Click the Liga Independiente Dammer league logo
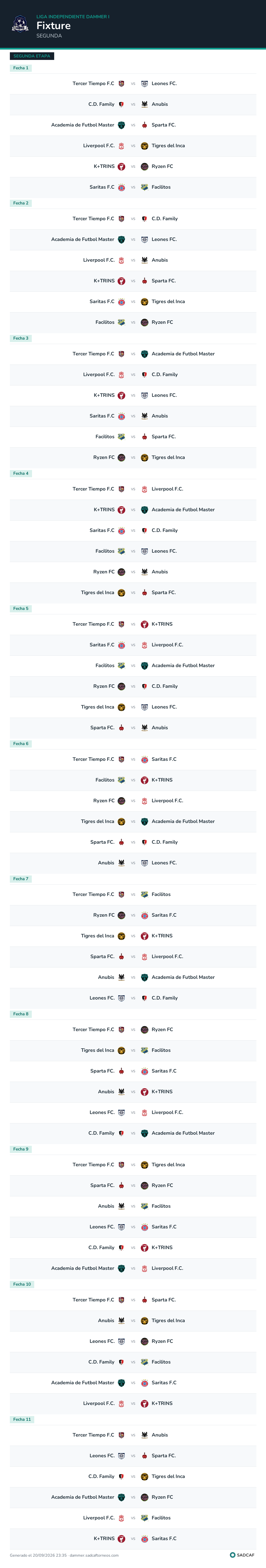The height and width of the screenshot is (1568, 266). pyautogui.click(x=20, y=24)
